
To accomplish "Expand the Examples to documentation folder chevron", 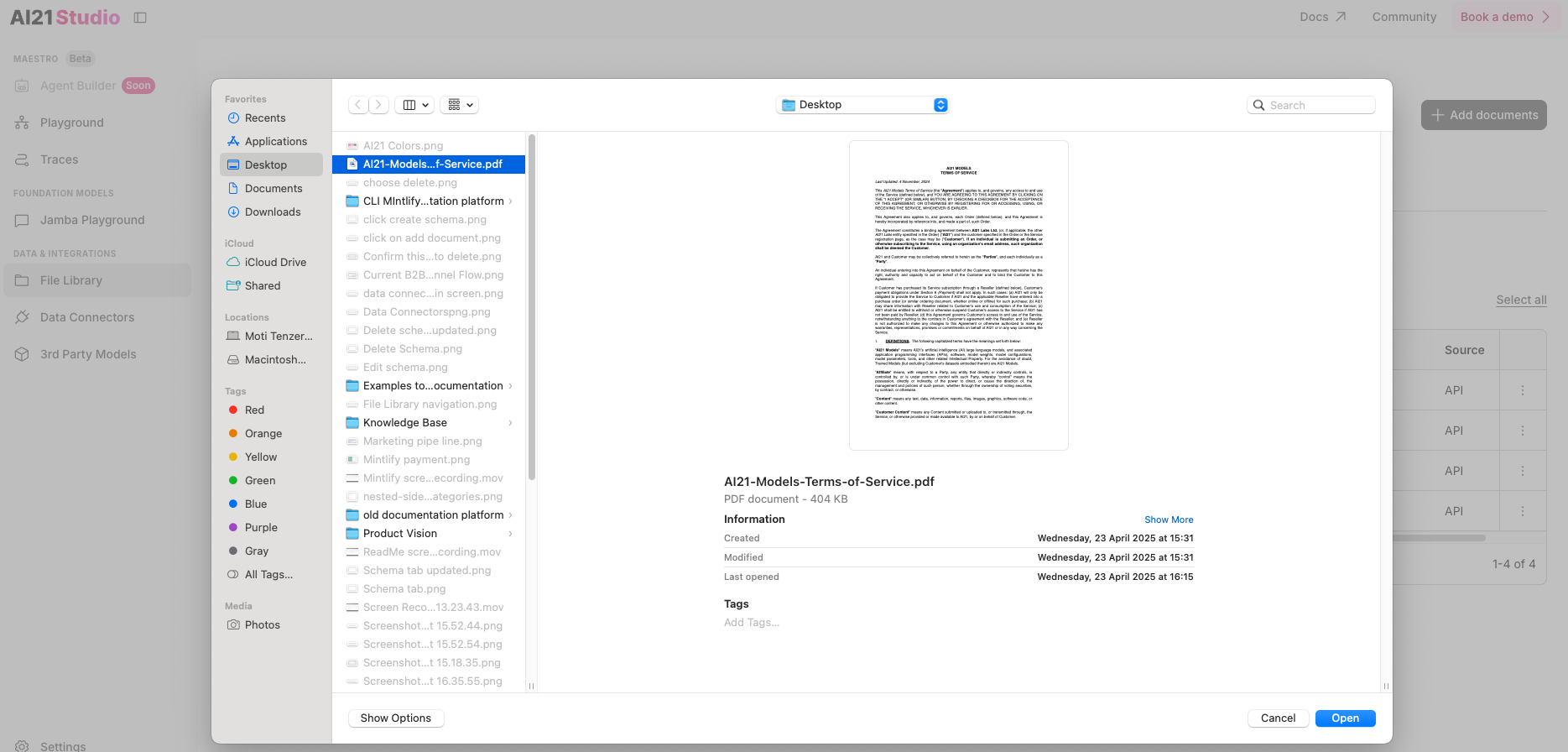I will click(510, 386).
